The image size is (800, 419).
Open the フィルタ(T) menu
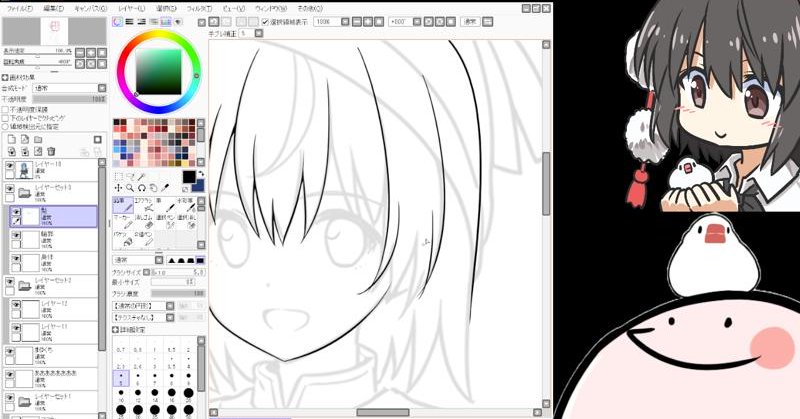[x=199, y=9]
